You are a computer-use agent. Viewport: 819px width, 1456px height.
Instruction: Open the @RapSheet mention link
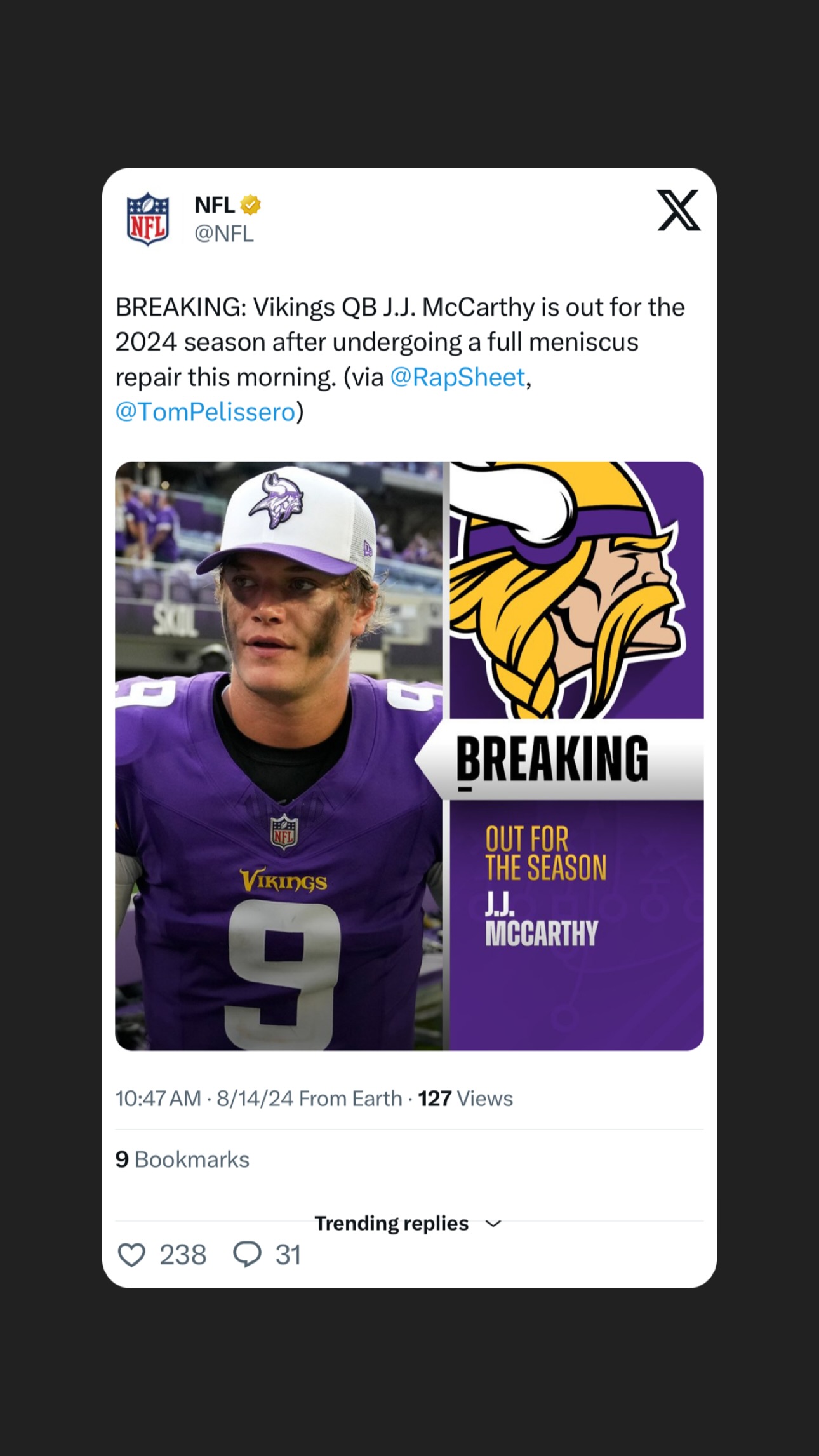(458, 377)
